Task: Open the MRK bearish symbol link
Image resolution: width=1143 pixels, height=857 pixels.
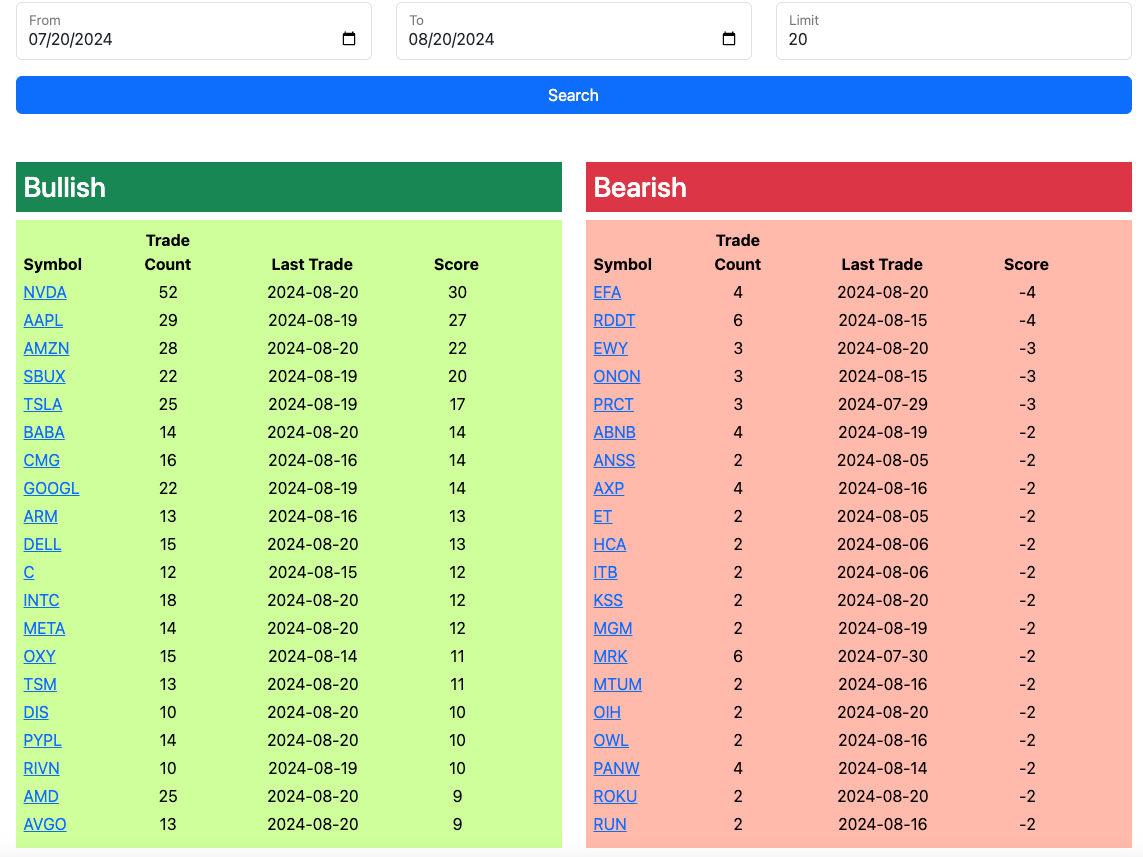Action: click(x=610, y=657)
